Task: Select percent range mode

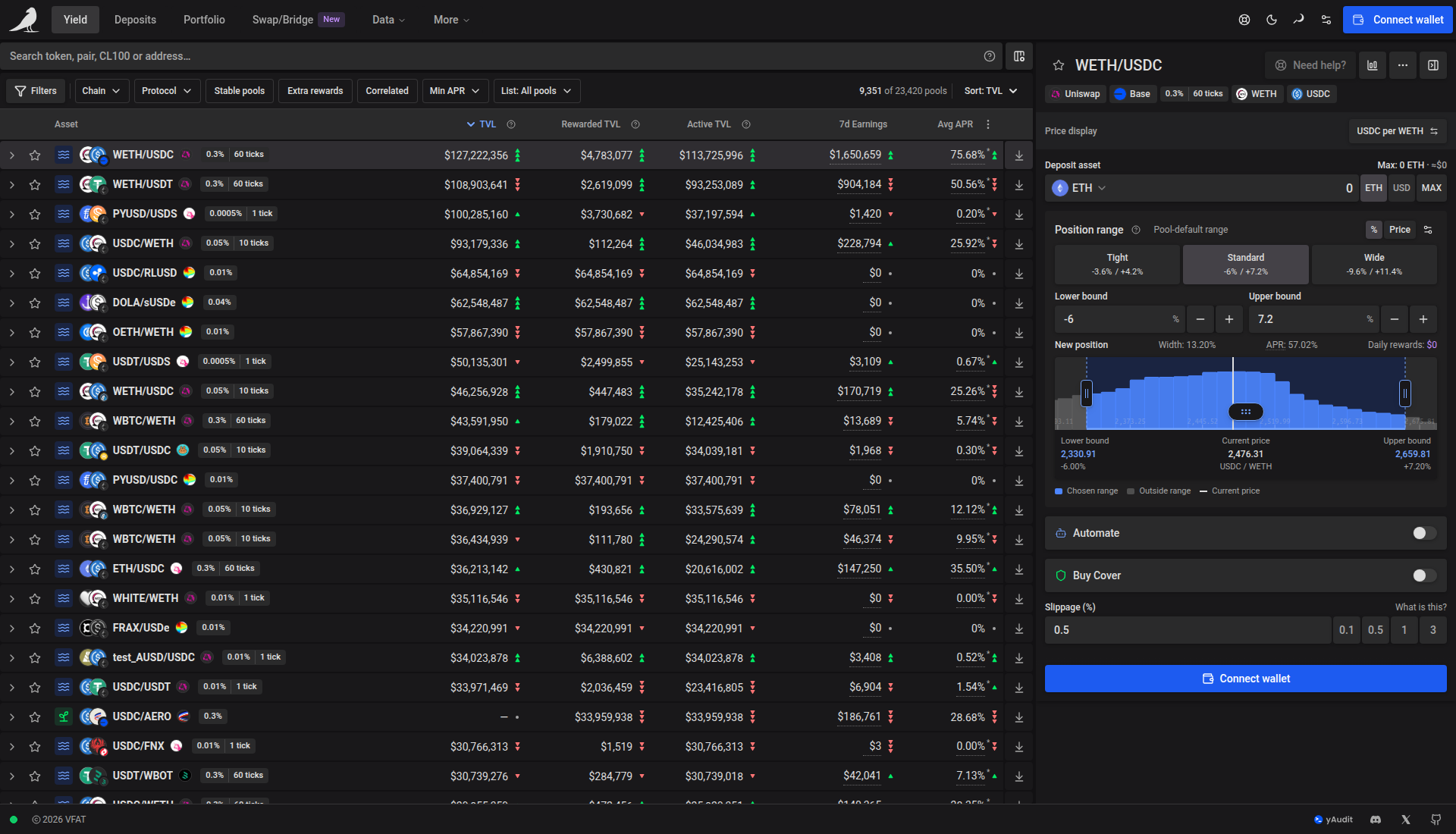Action: pos(1373,230)
